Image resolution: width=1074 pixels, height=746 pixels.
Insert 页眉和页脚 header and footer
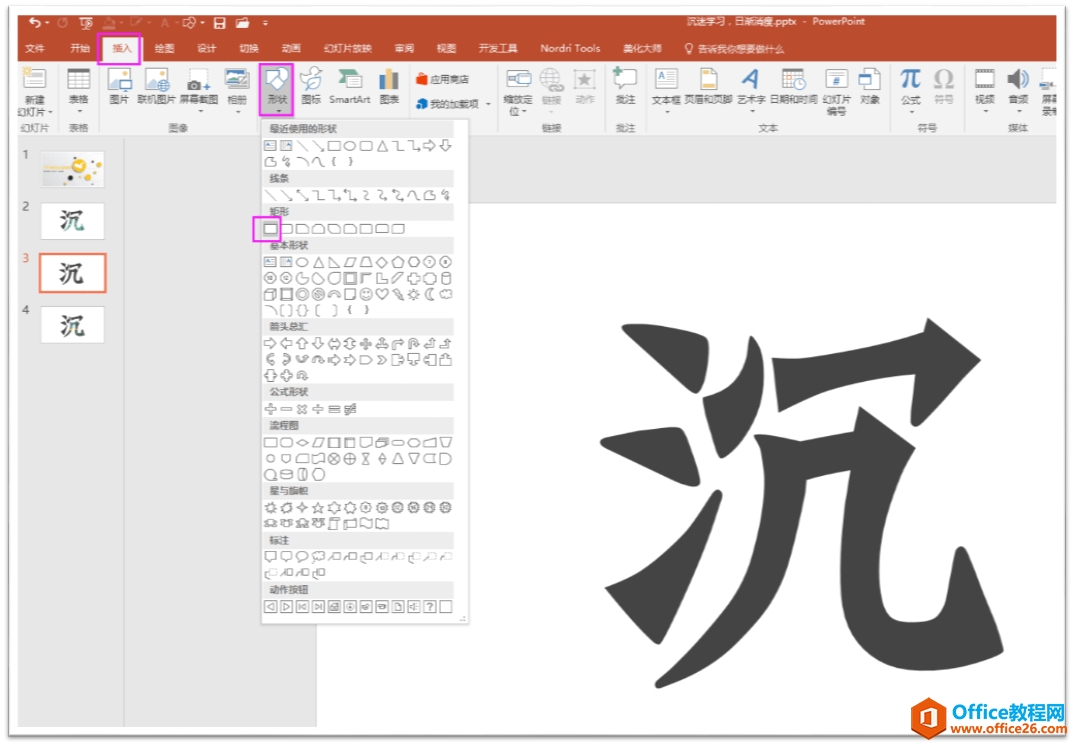click(x=708, y=86)
